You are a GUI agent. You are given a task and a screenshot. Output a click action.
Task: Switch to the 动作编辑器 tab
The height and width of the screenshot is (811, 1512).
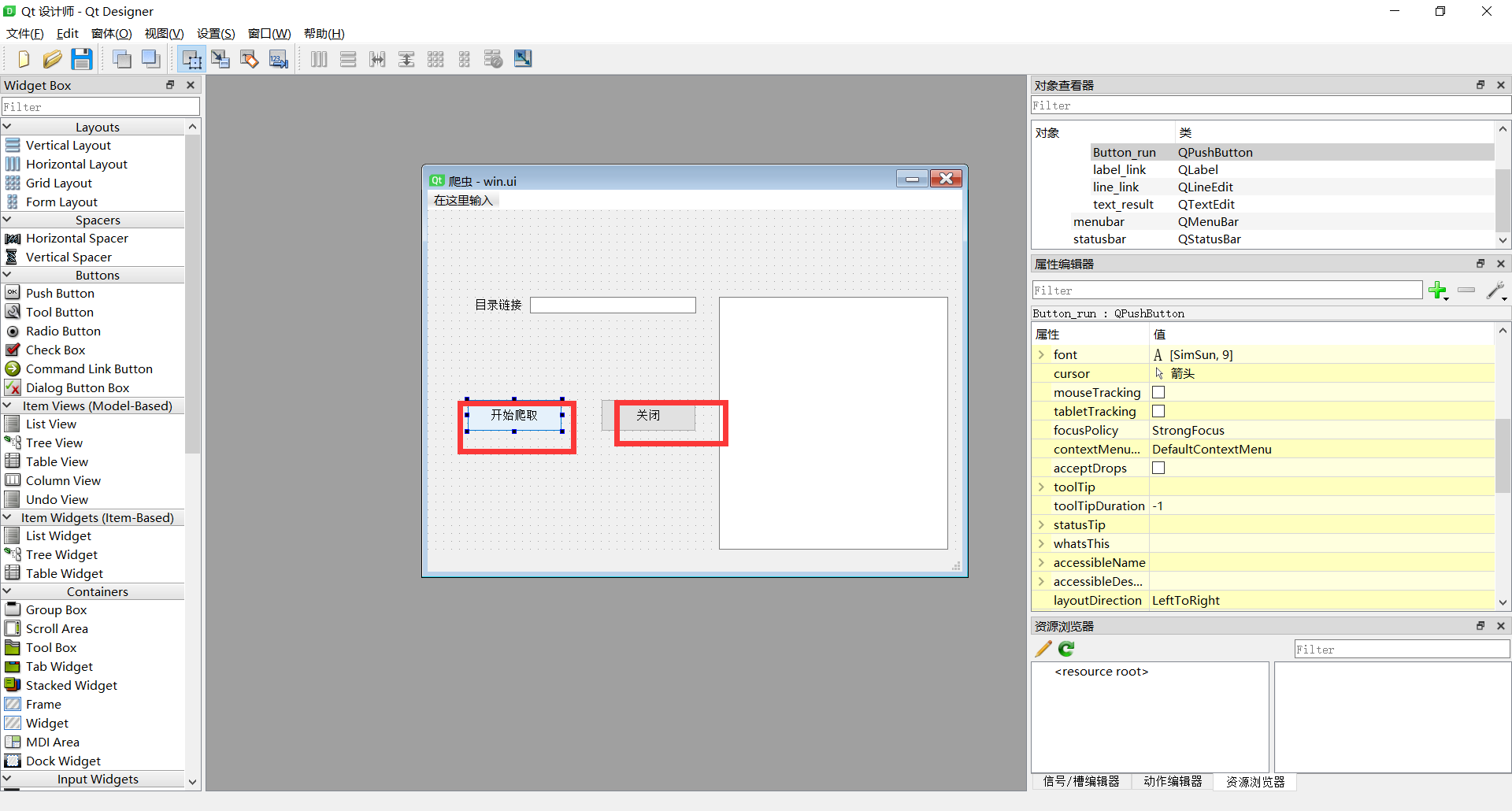tap(1173, 781)
